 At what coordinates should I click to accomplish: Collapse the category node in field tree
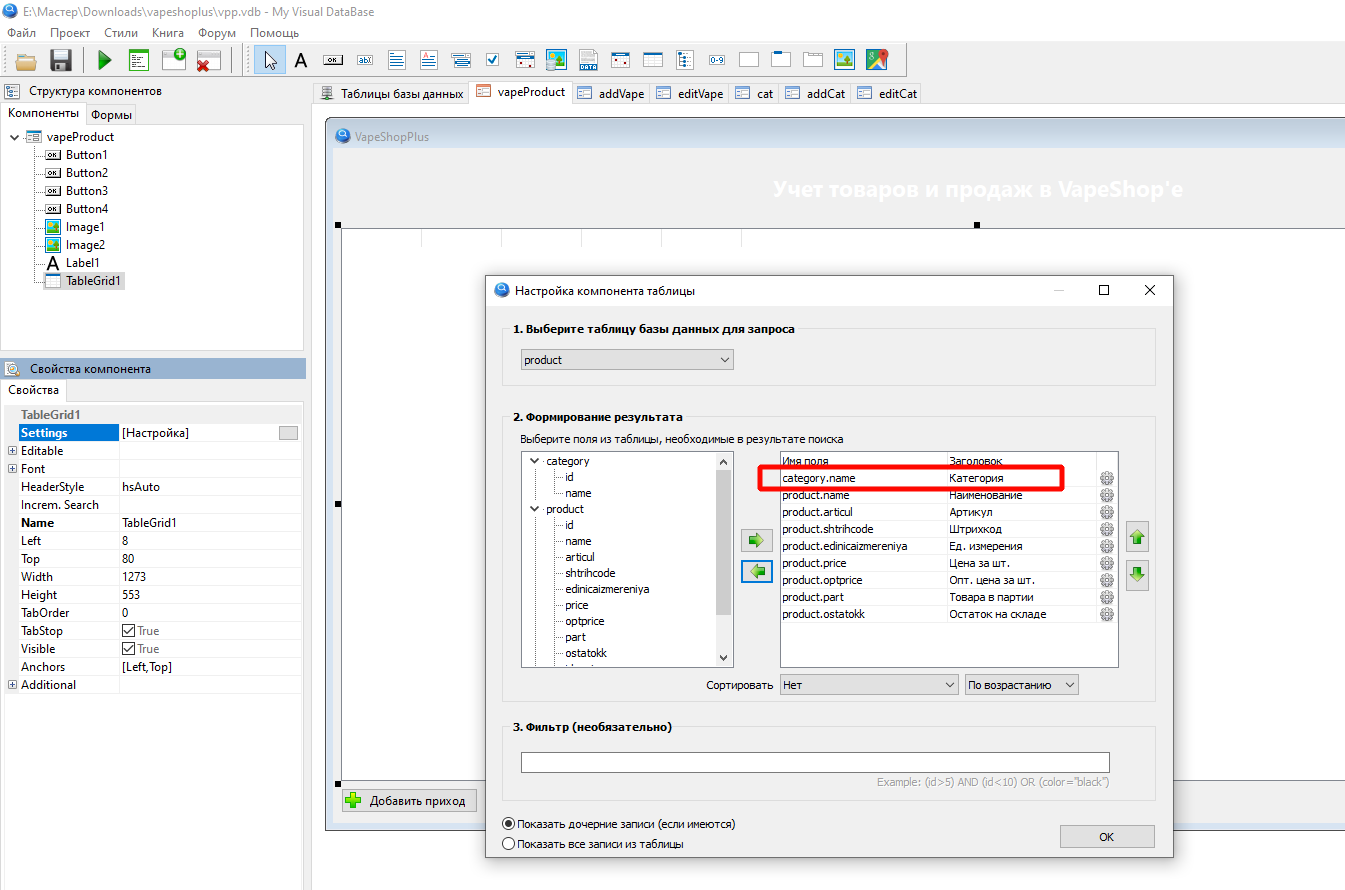click(x=534, y=461)
